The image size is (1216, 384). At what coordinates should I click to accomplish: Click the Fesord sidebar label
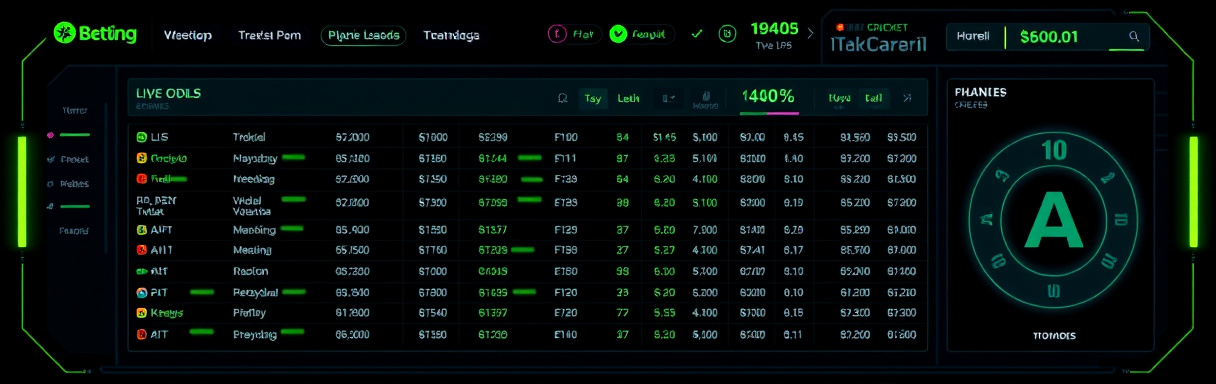(74, 230)
